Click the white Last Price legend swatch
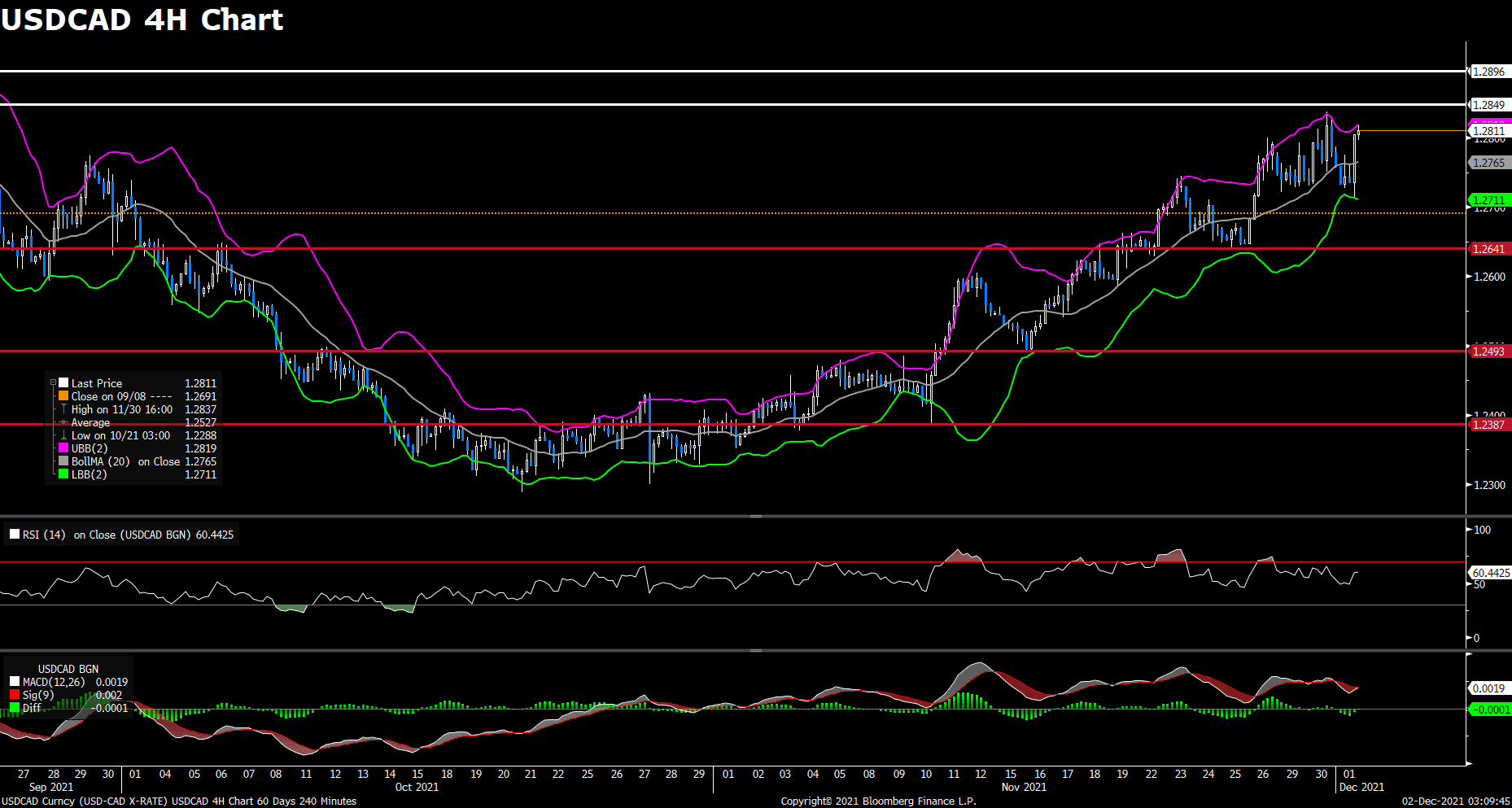The width and height of the screenshot is (1512, 808). [63, 383]
